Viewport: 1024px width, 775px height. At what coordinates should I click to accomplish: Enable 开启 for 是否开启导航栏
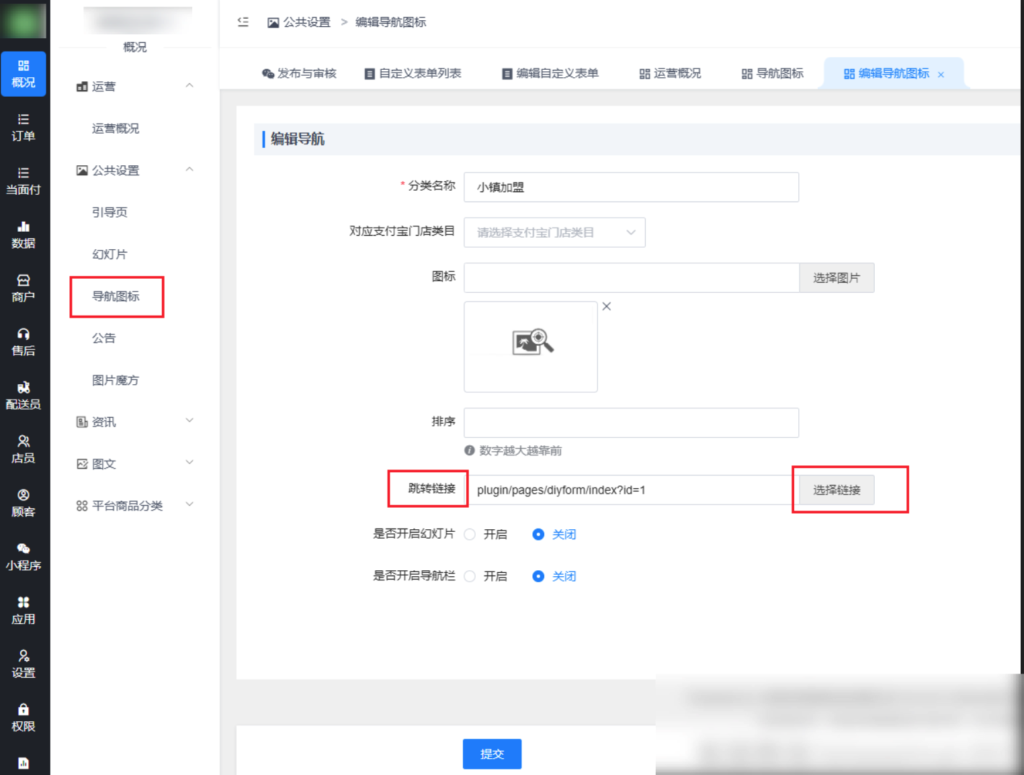point(470,576)
